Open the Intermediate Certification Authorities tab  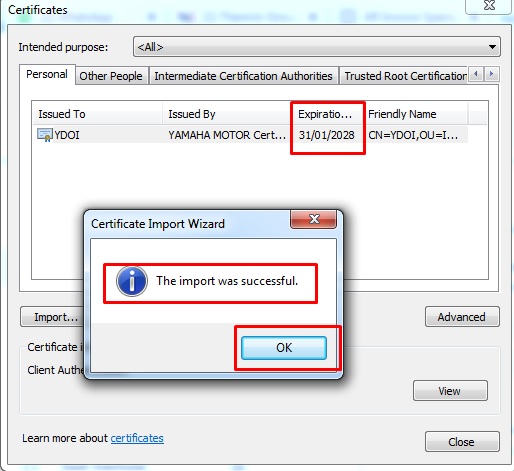(x=243, y=76)
